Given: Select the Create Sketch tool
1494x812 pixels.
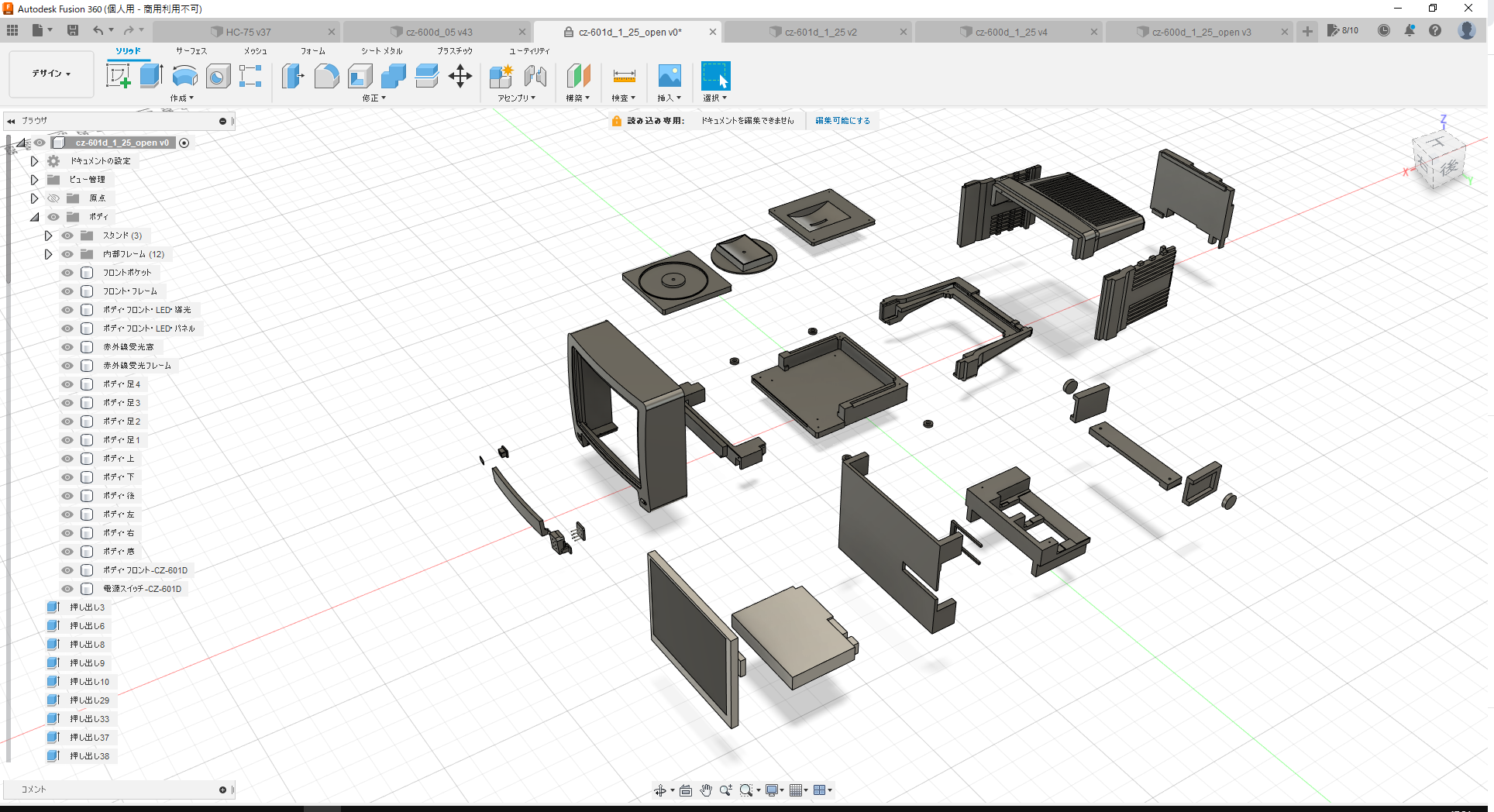Looking at the screenshot, I should pyautogui.click(x=119, y=76).
